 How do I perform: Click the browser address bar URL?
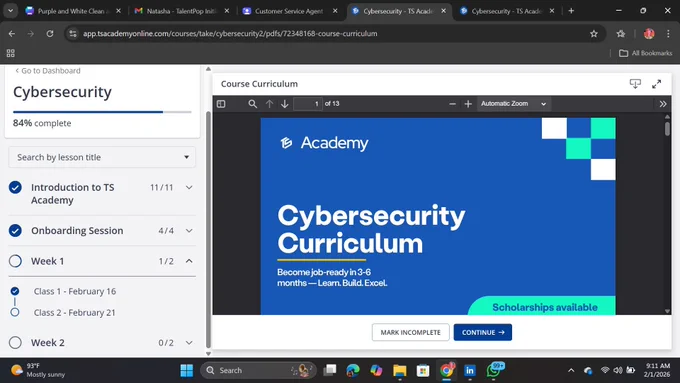(230, 34)
